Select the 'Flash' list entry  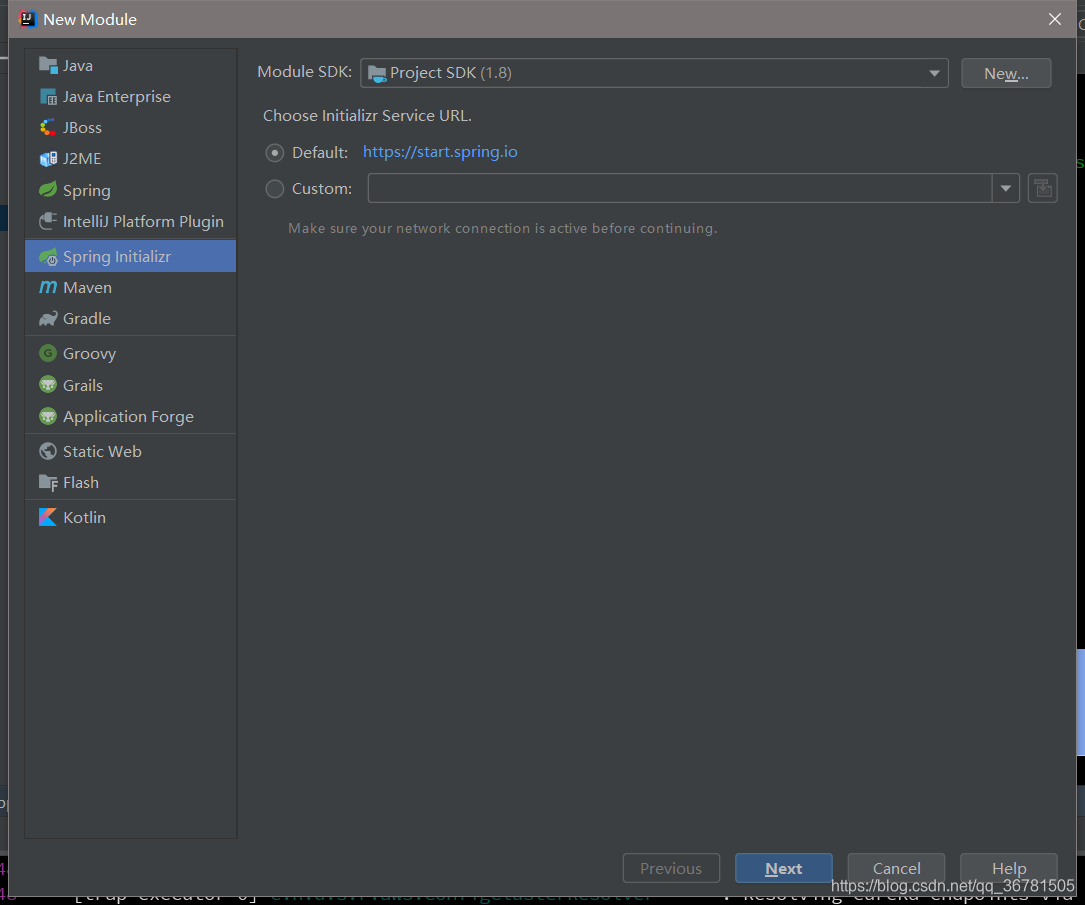tap(130, 482)
